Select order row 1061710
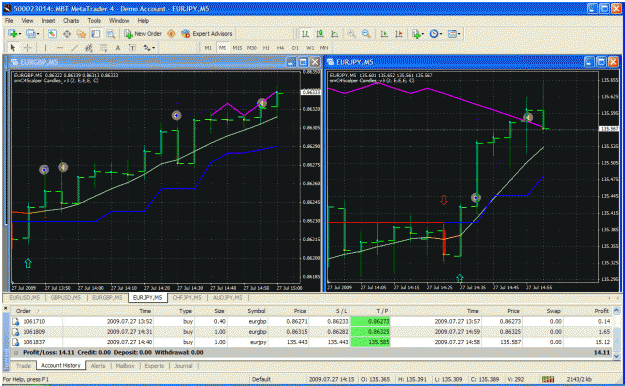 [311, 321]
